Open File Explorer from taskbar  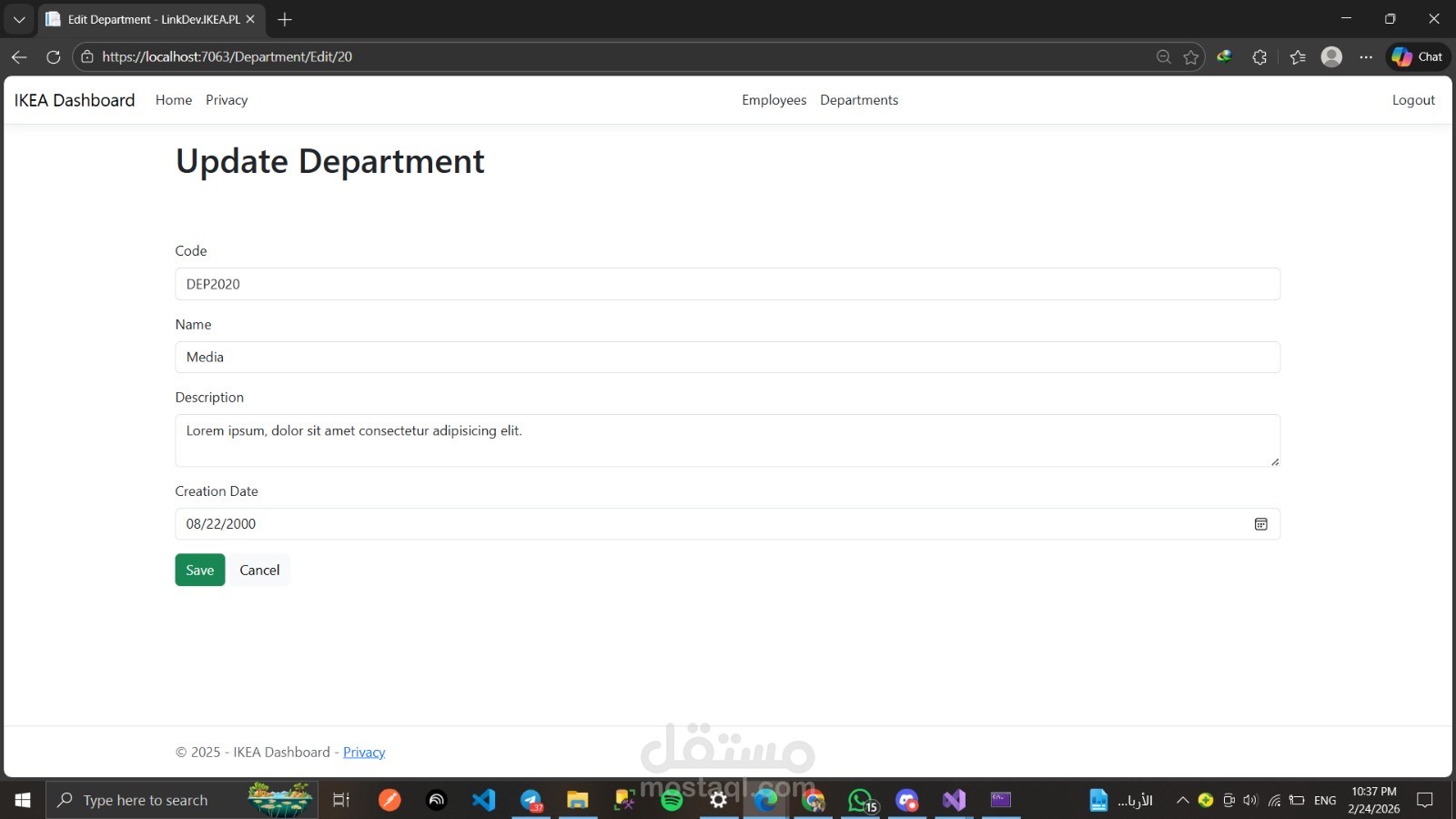point(578,800)
